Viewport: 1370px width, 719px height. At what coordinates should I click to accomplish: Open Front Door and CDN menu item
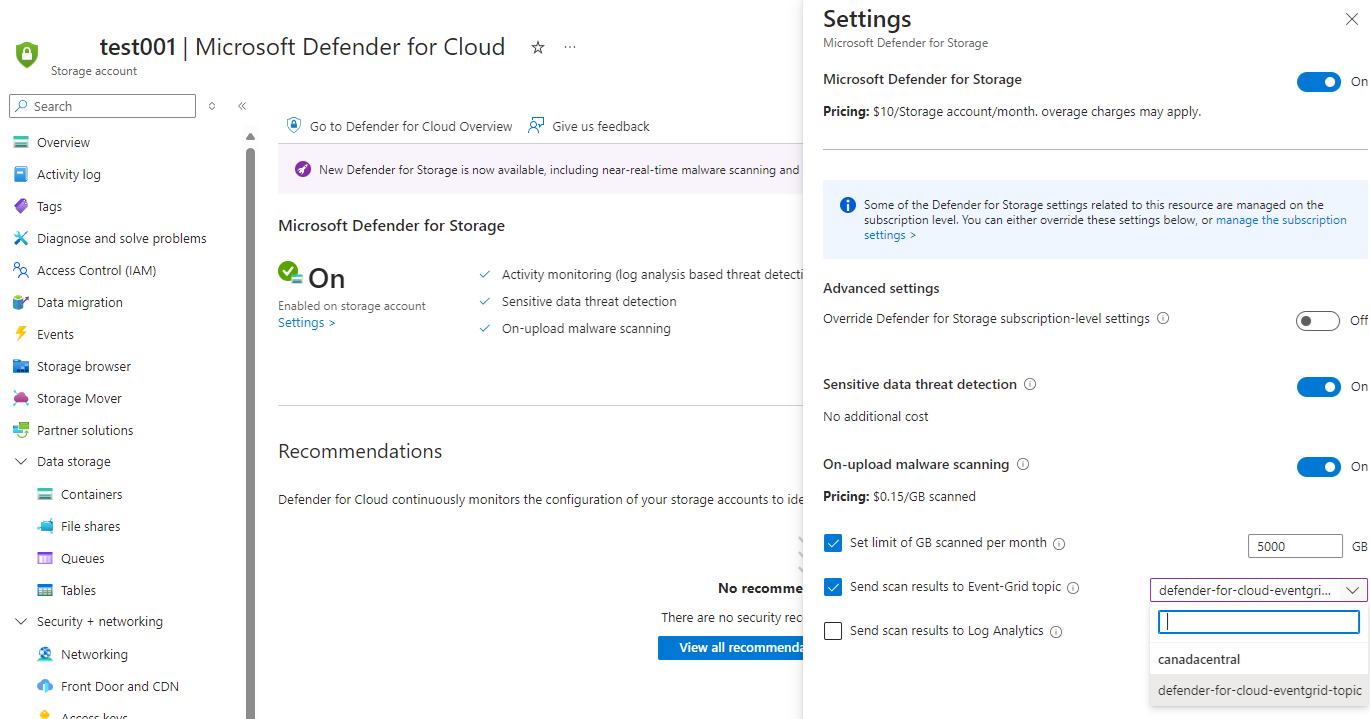tap(120, 686)
